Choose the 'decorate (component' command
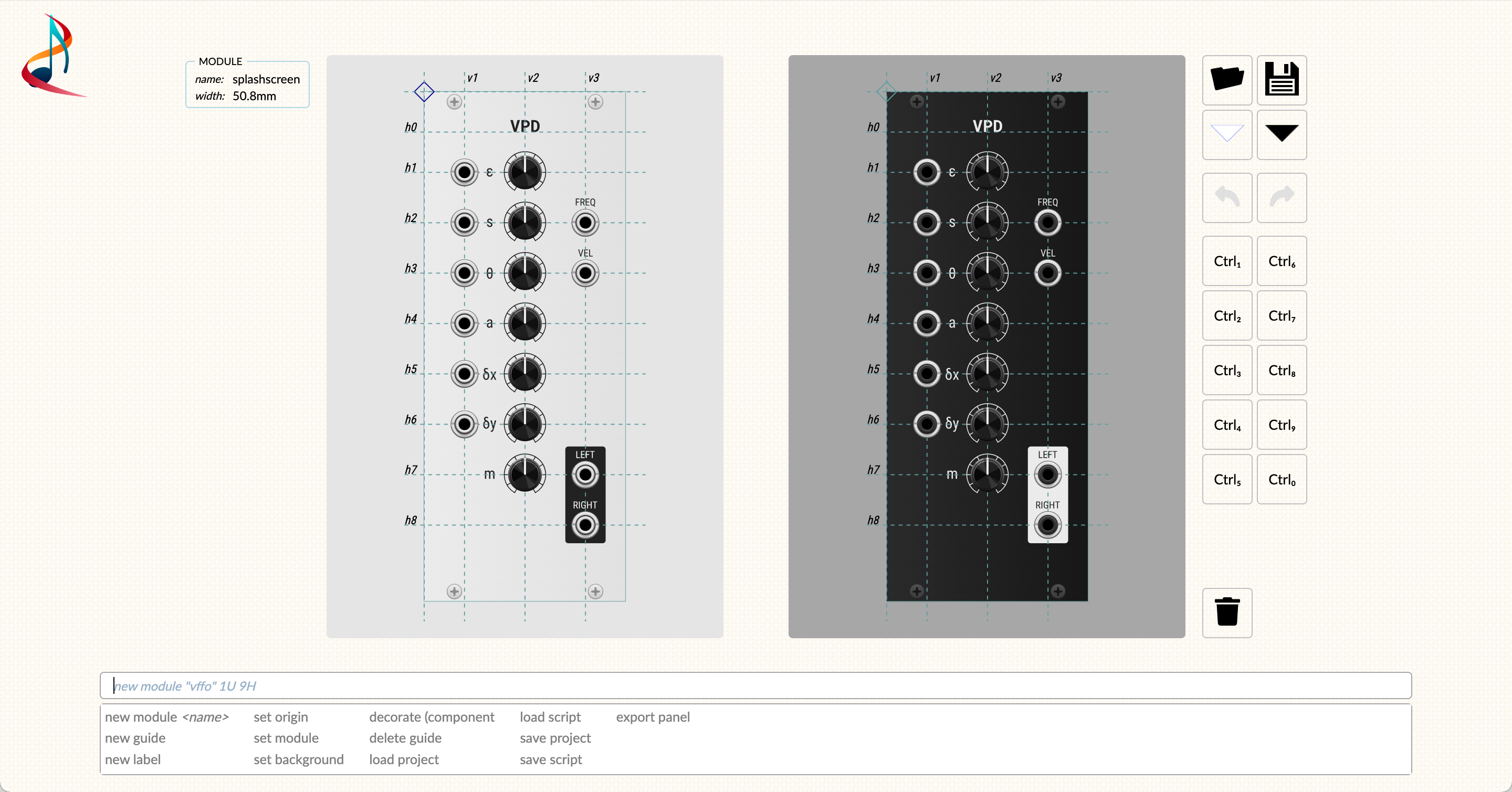This screenshot has width=1512, height=792. pos(432,717)
